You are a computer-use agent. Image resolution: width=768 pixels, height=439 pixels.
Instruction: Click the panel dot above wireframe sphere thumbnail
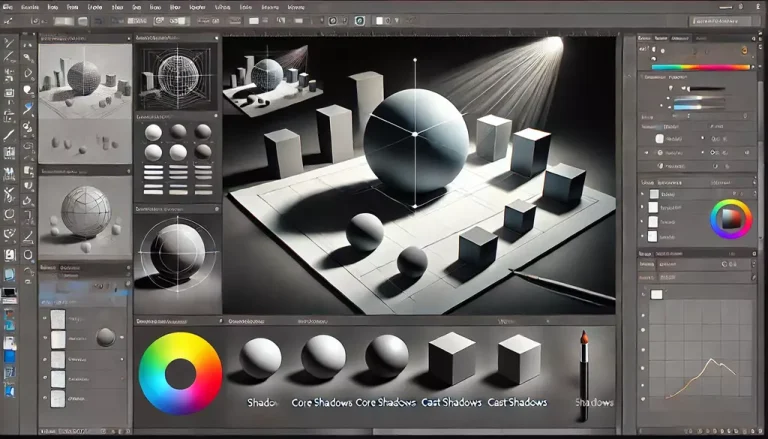(216, 37)
